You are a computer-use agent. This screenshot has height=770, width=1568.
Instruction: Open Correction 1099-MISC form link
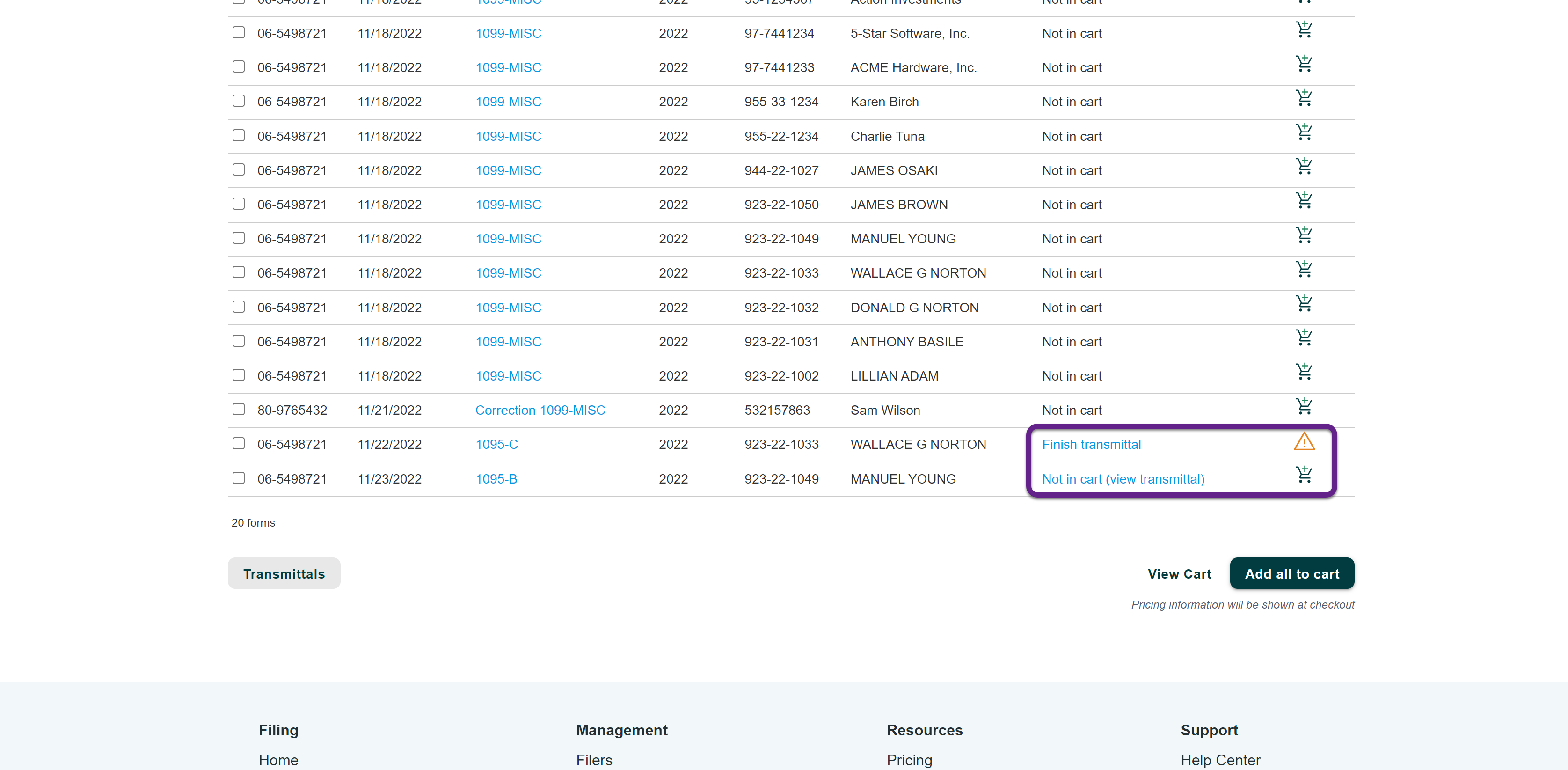(540, 410)
